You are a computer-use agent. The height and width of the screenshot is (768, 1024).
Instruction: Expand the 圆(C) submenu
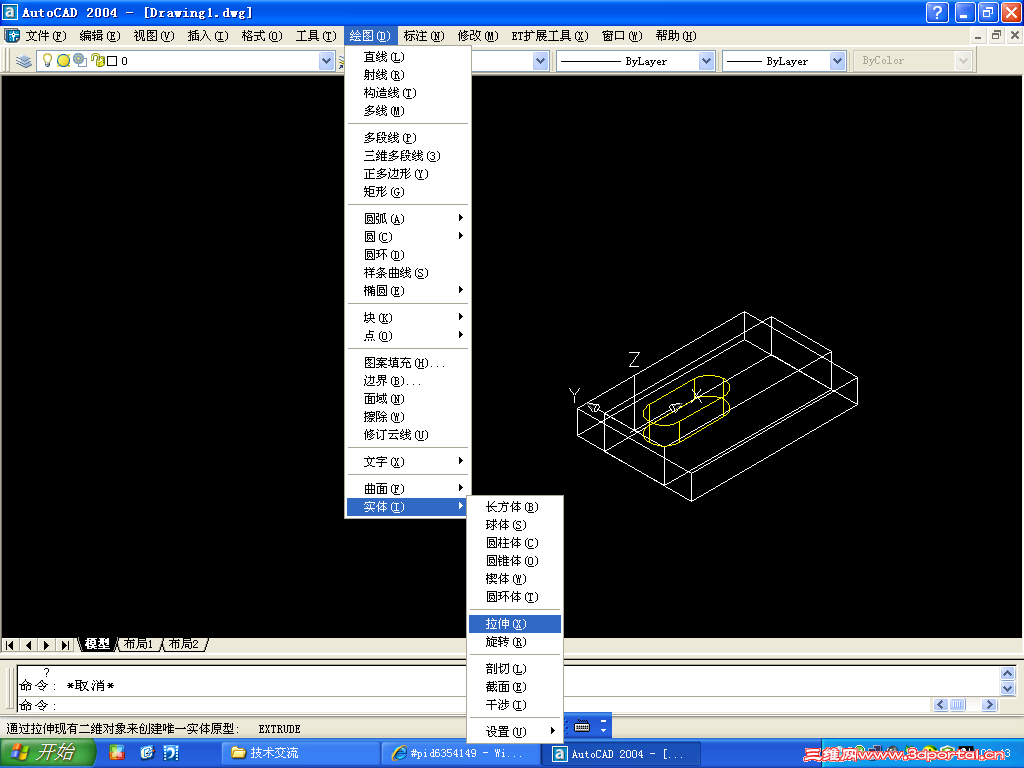pyautogui.click(x=408, y=236)
